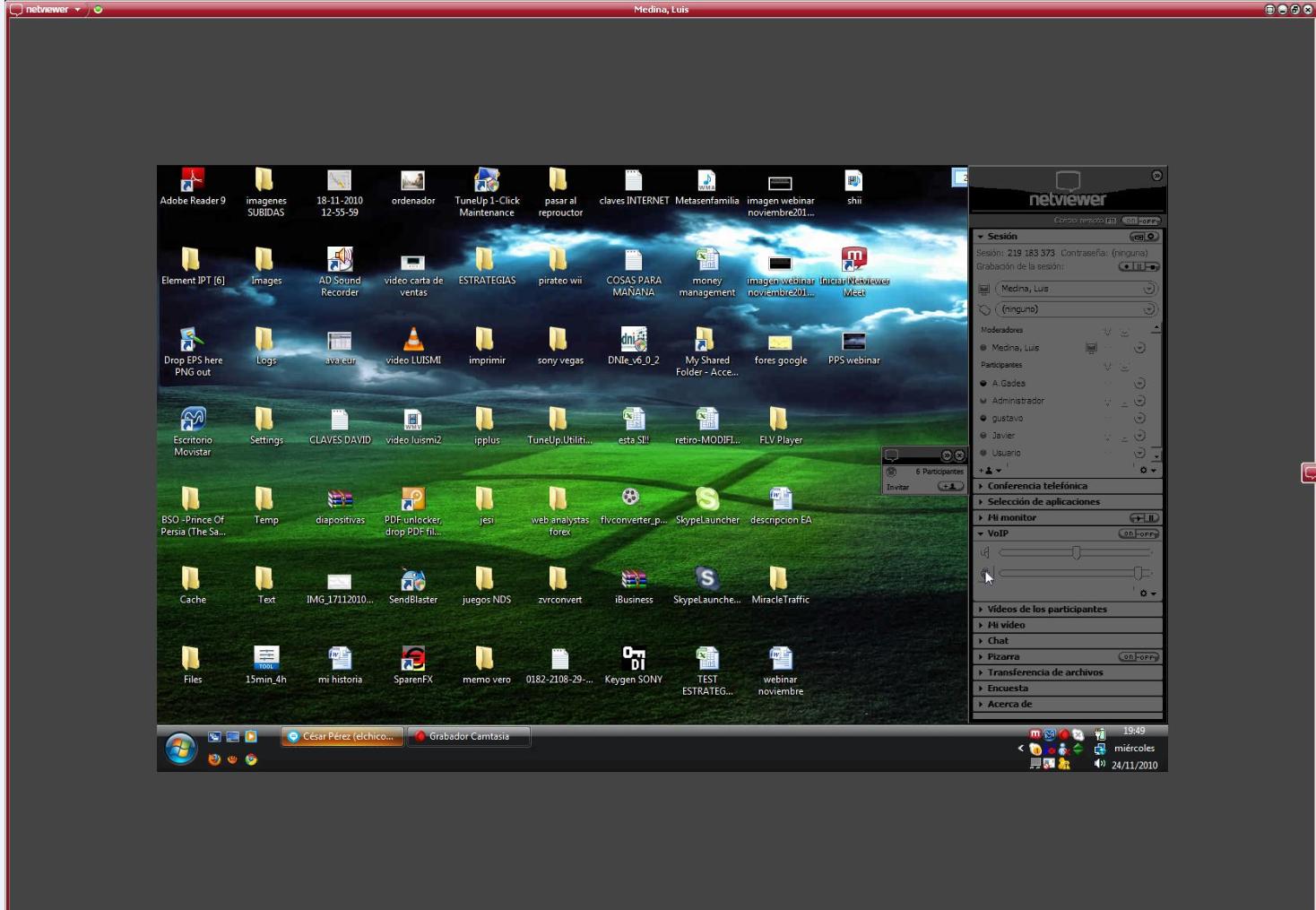Open the (ninguno) remote control dropdown

tap(1148, 309)
